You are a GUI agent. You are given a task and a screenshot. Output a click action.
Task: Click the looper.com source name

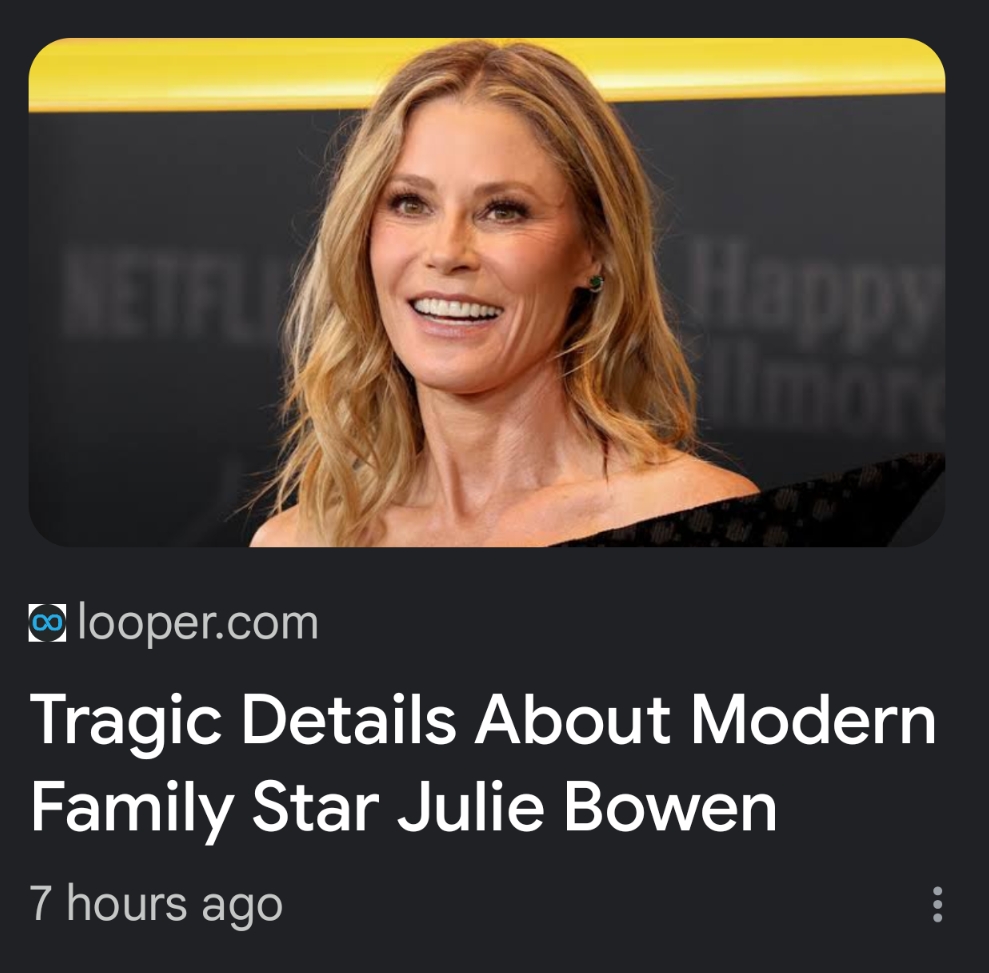pos(198,624)
